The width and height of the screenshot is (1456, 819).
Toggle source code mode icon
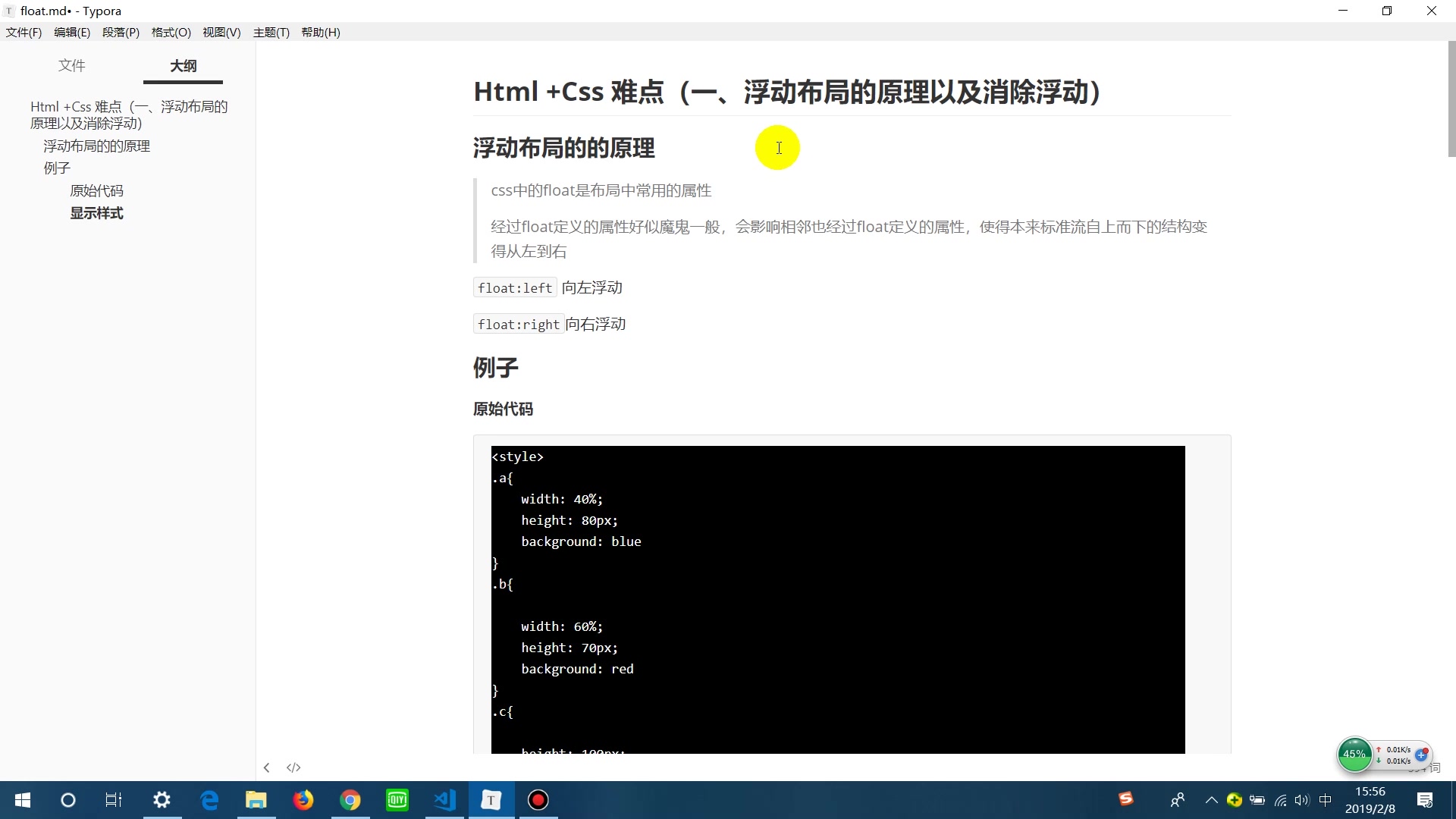(293, 767)
